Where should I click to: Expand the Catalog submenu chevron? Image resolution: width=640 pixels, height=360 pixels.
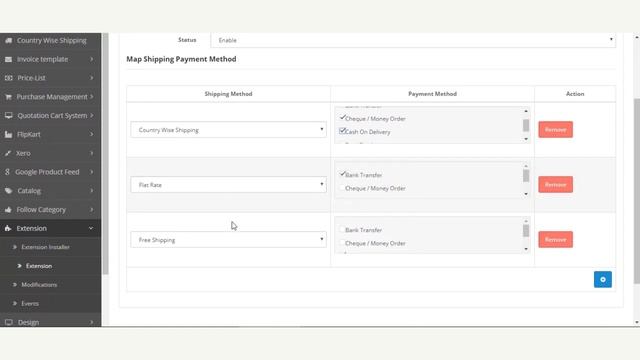click(x=91, y=191)
